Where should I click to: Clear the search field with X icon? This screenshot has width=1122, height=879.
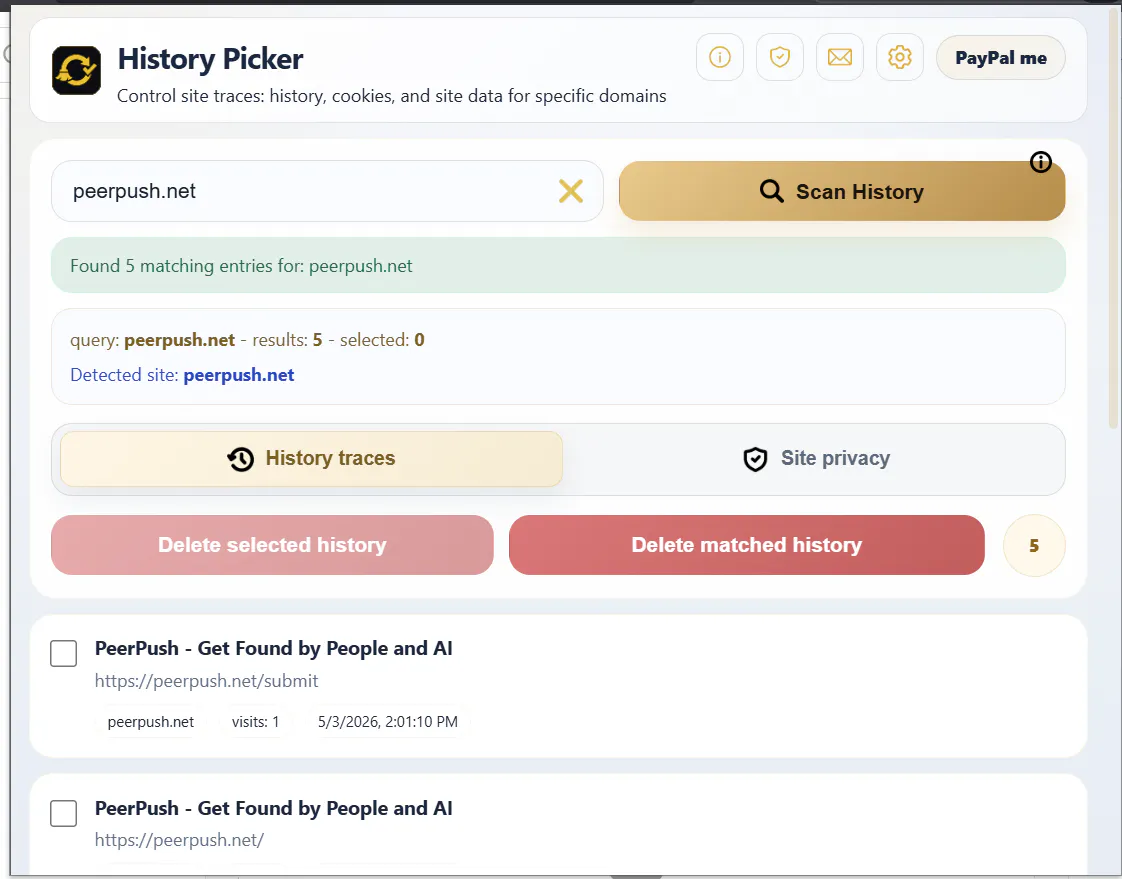click(x=570, y=191)
